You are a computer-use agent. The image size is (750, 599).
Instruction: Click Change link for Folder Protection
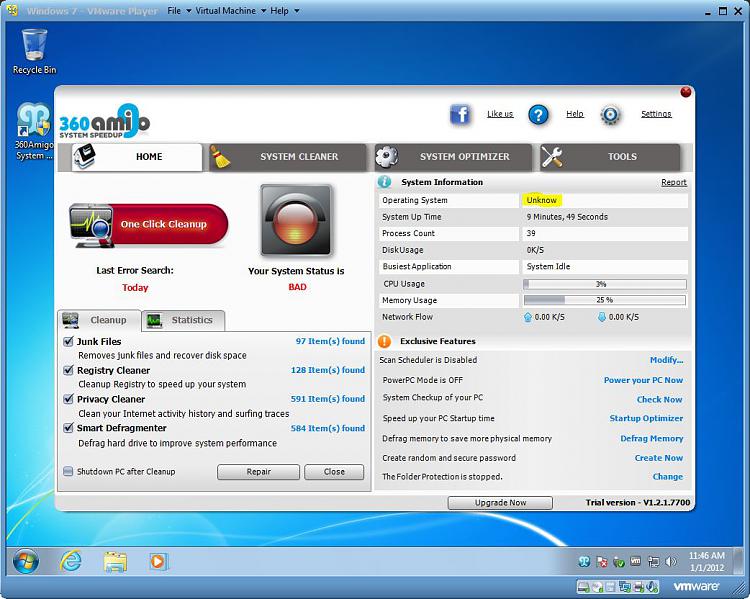pos(668,477)
